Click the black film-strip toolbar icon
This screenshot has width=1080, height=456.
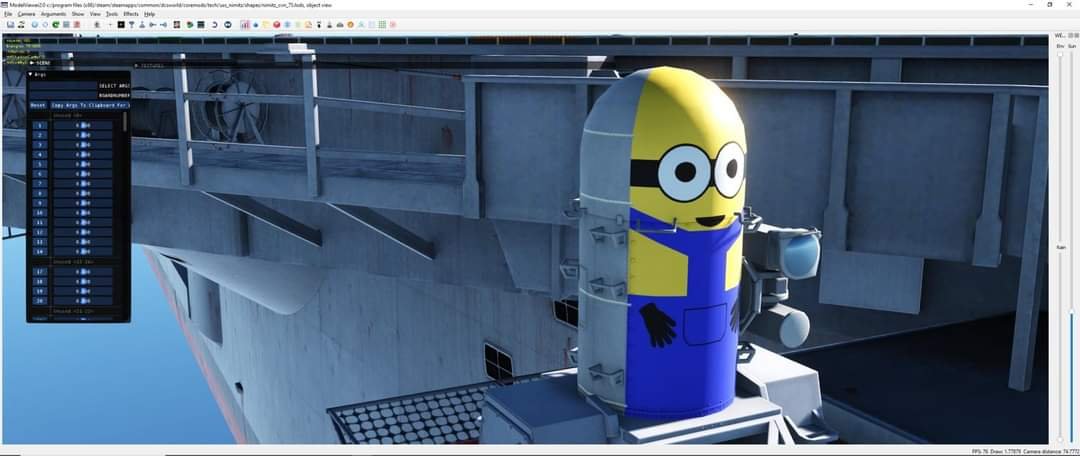(200, 25)
